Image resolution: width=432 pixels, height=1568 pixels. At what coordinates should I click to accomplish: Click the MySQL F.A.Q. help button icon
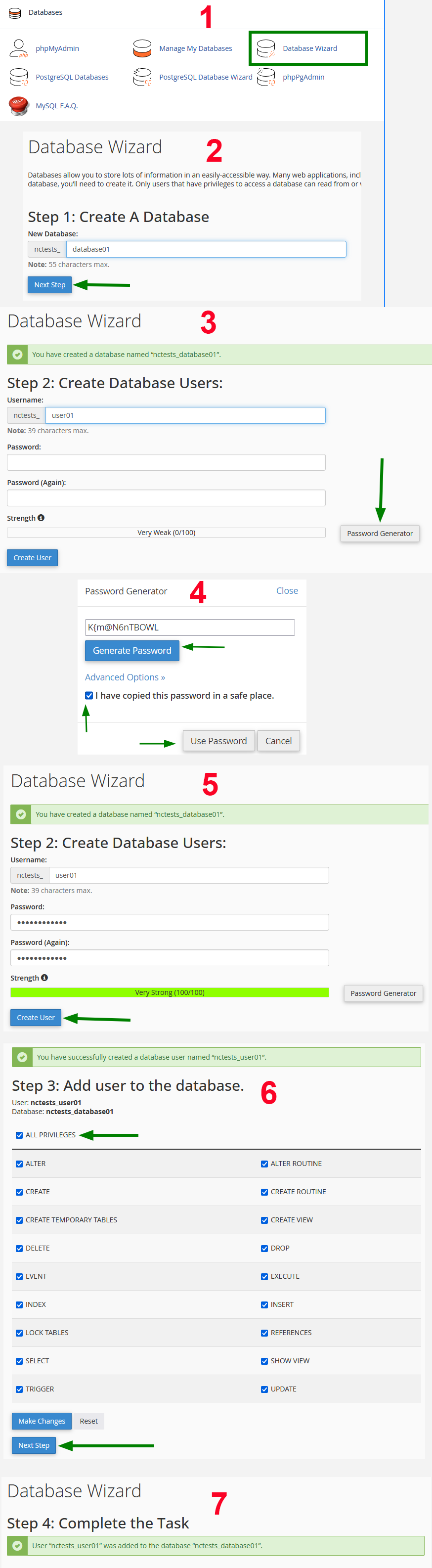[19, 106]
